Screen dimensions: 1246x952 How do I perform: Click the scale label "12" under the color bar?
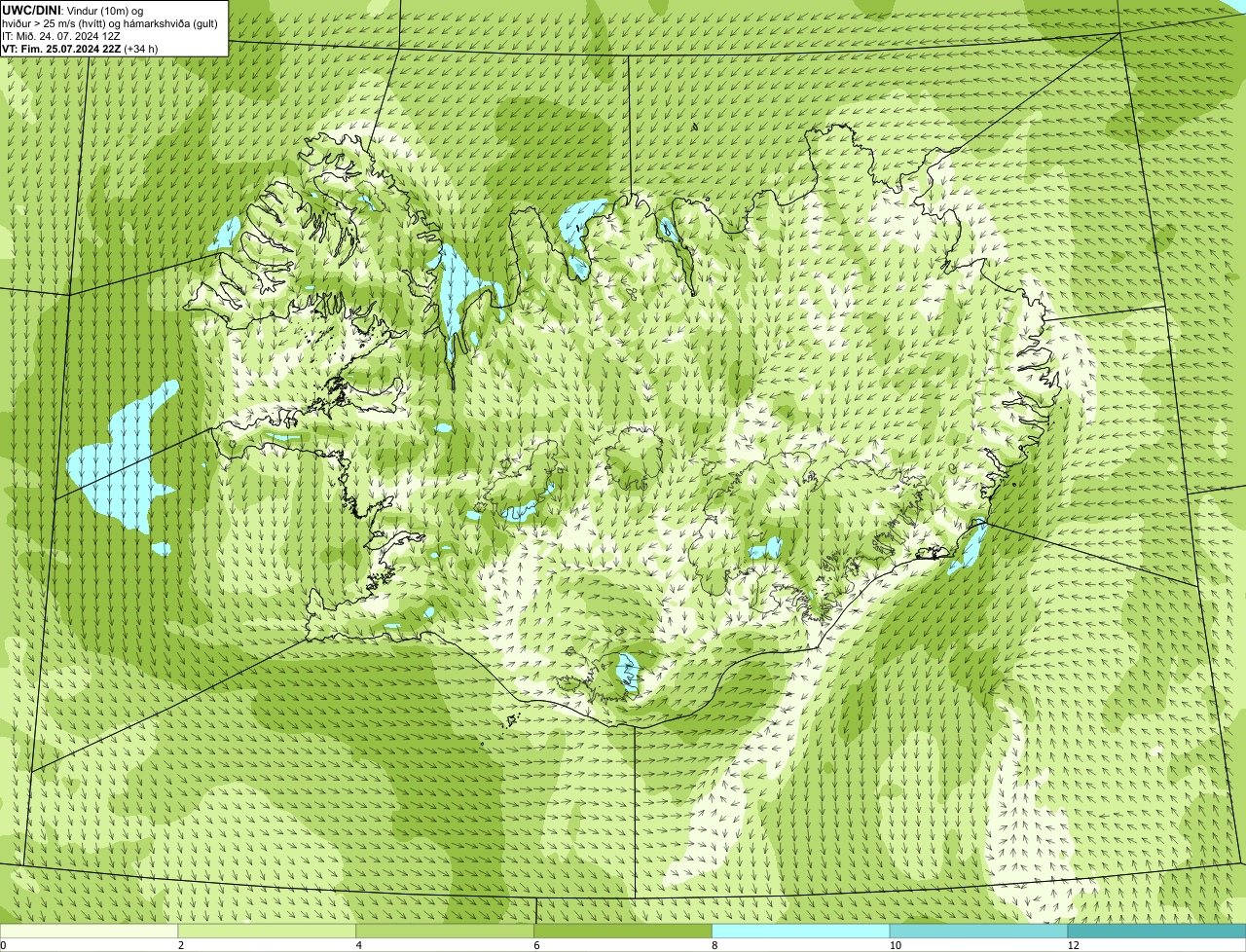pos(1074,945)
